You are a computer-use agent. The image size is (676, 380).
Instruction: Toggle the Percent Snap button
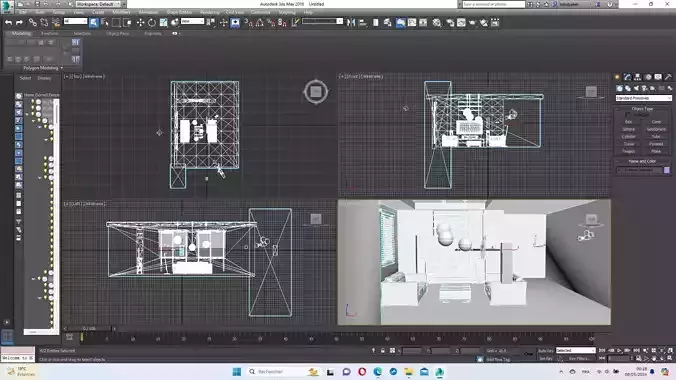pos(271,22)
